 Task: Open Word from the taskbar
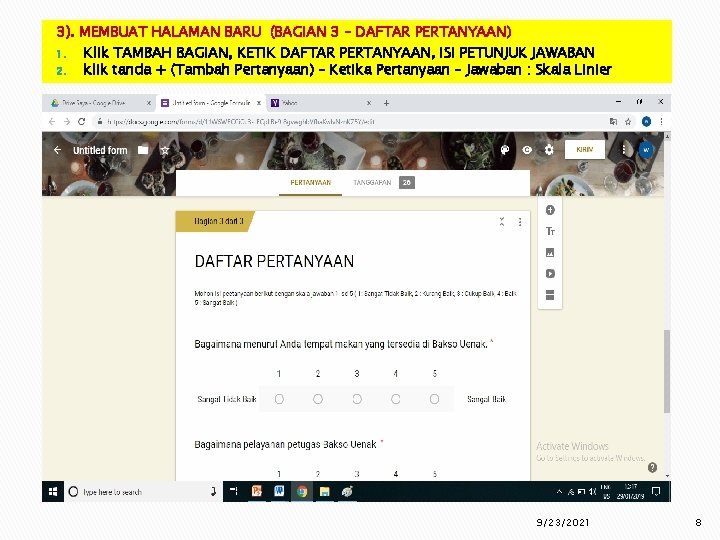click(x=279, y=492)
